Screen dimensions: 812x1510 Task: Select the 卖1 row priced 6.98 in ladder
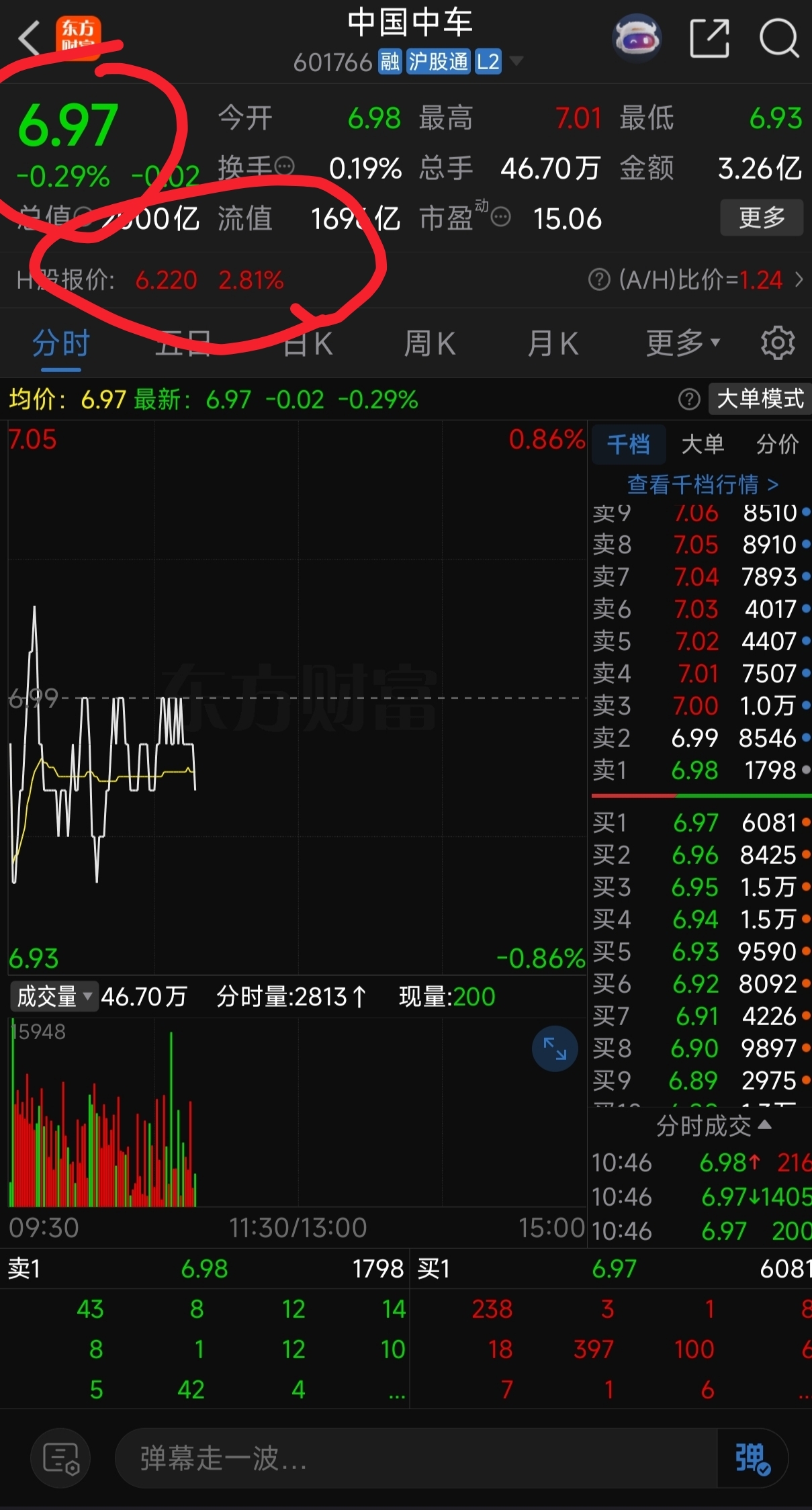(701, 770)
